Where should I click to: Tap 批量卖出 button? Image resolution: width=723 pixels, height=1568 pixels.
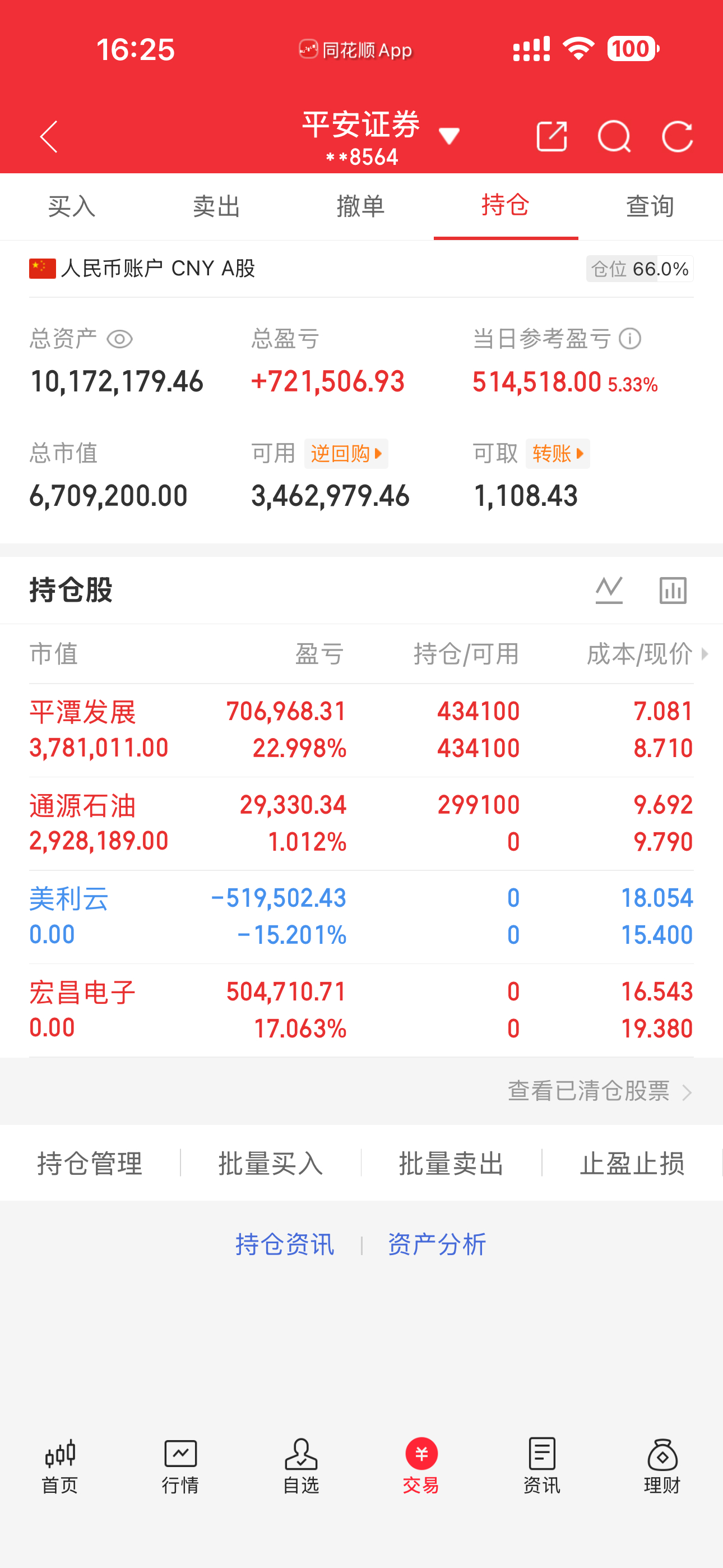[452, 1163]
